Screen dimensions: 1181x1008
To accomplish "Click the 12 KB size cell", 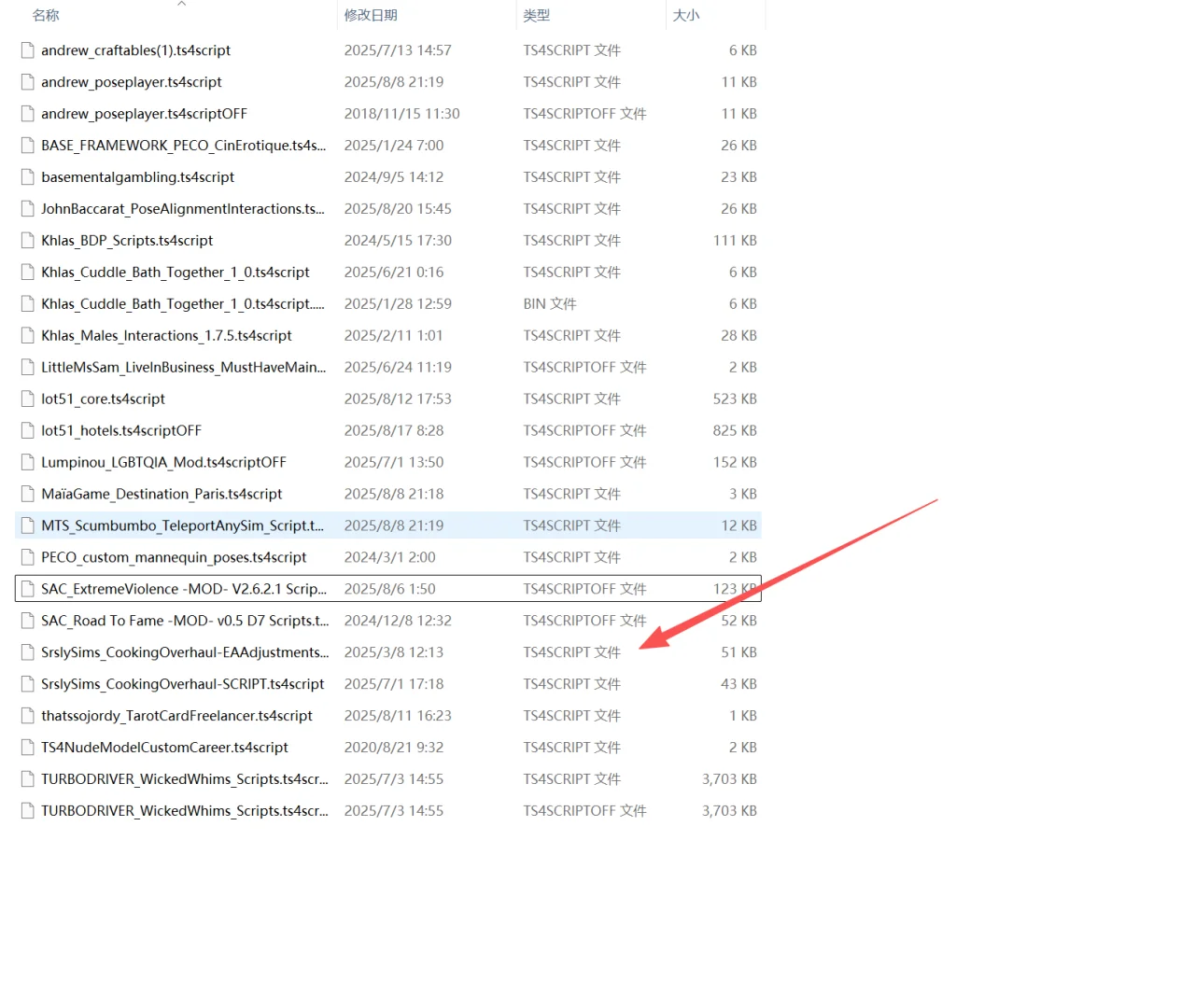I will coord(738,526).
